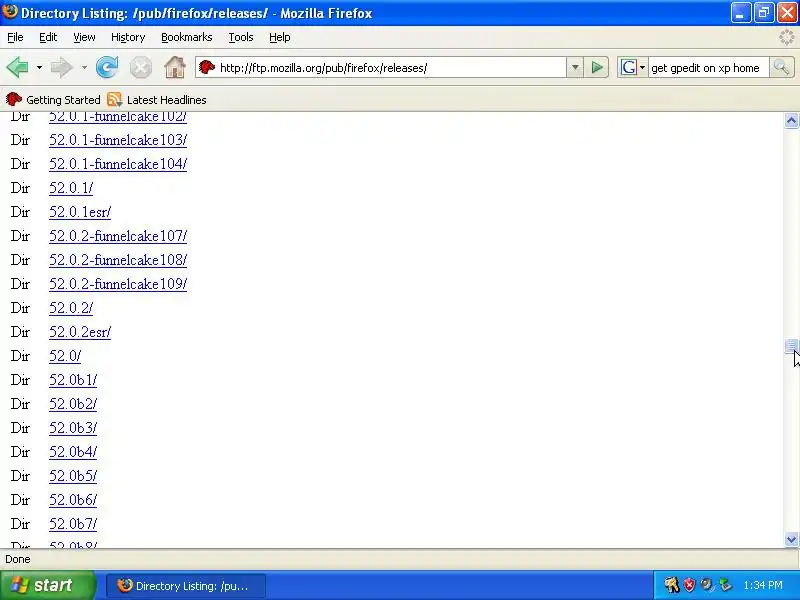The image size is (800, 600).
Task: Go to the Home page icon
Action: (174, 67)
